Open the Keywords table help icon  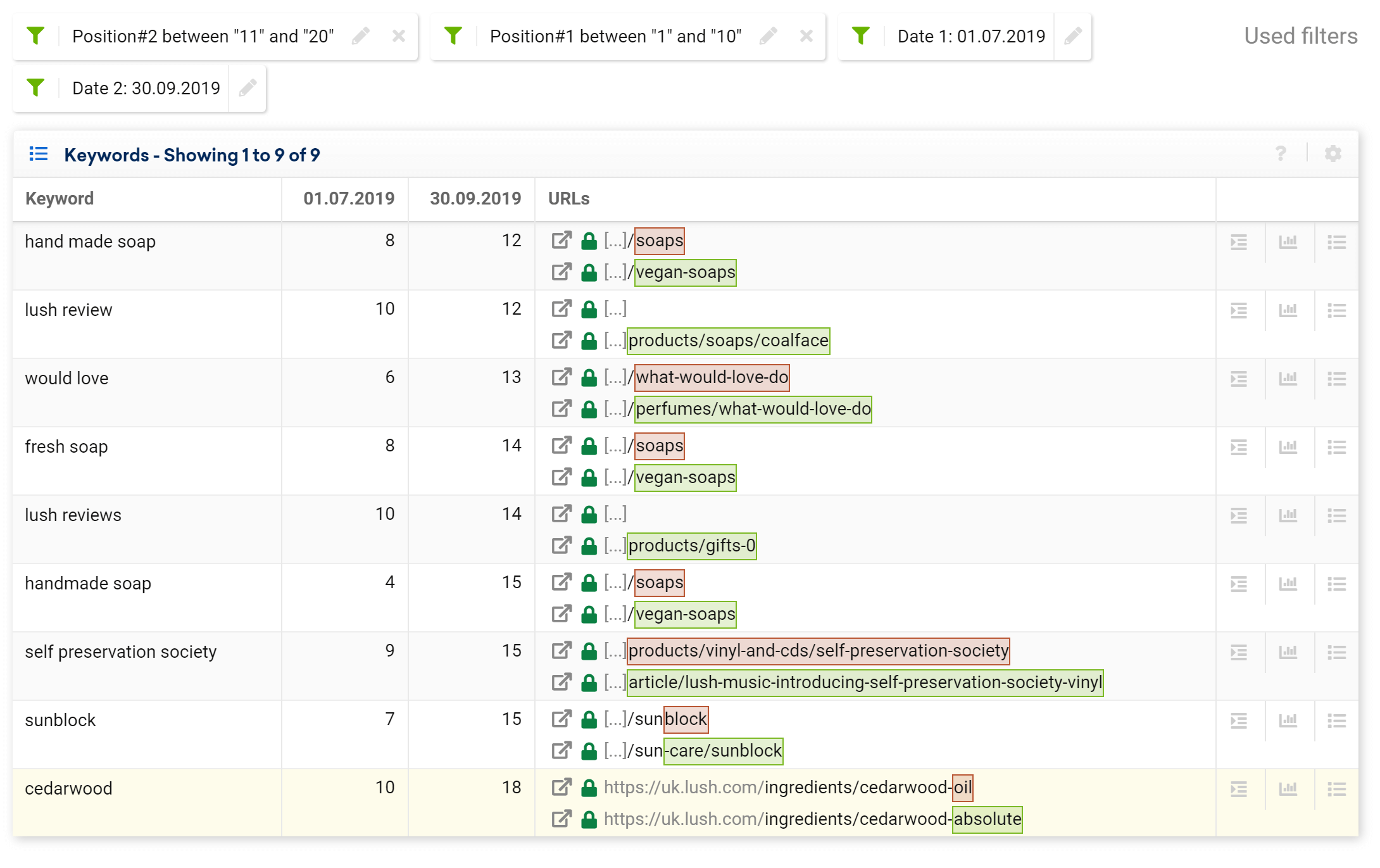point(1281,154)
